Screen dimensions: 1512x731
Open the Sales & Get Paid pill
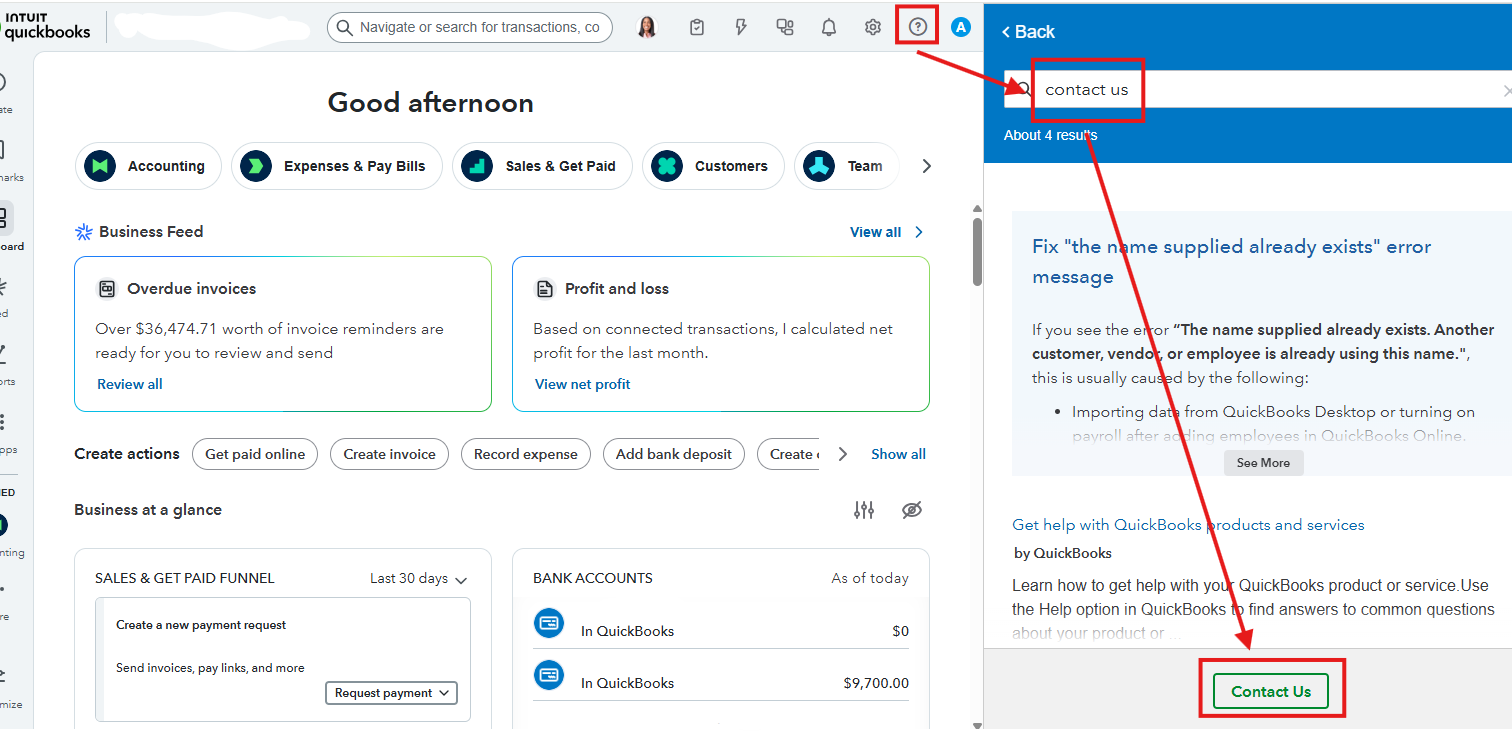tap(542, 166)
